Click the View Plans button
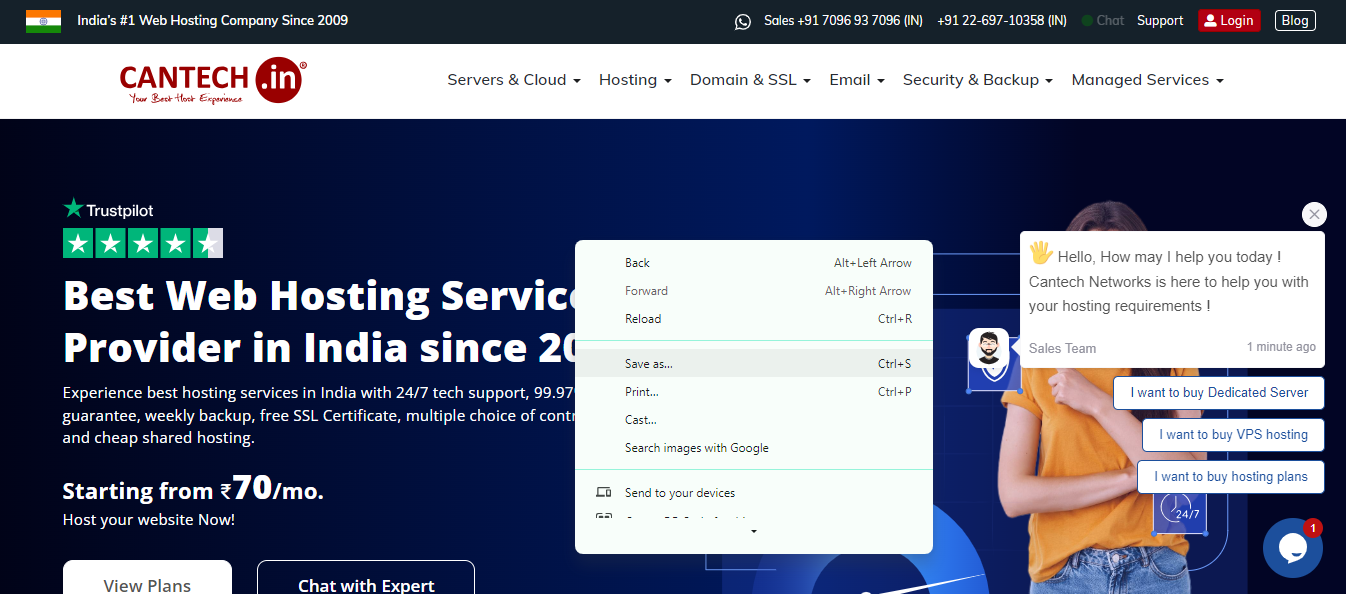The image size is (1346, 594). click(147, 577)
